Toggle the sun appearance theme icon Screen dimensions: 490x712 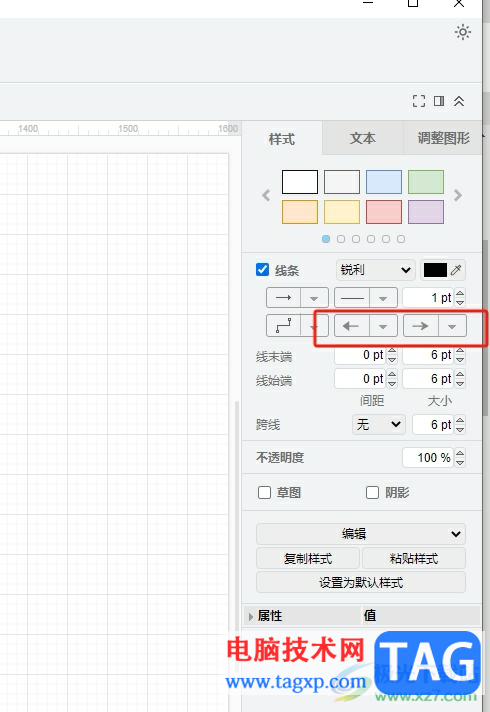(462, 32)
